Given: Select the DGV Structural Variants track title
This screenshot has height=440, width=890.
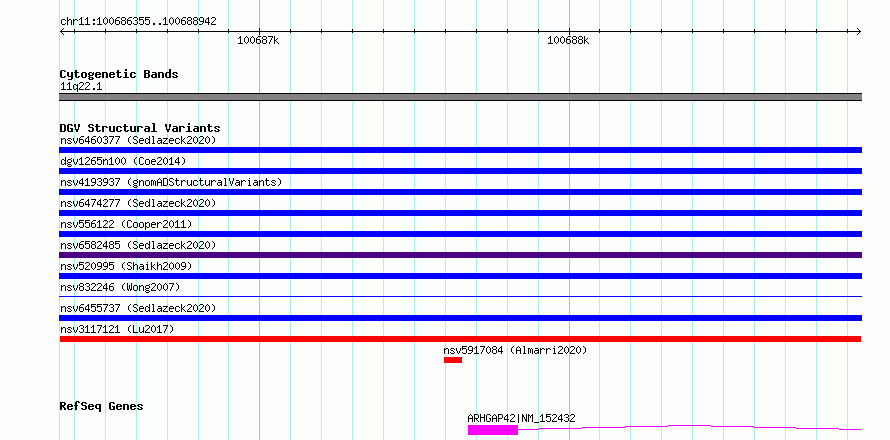Looking at the screenshot, I should point(140,128).
